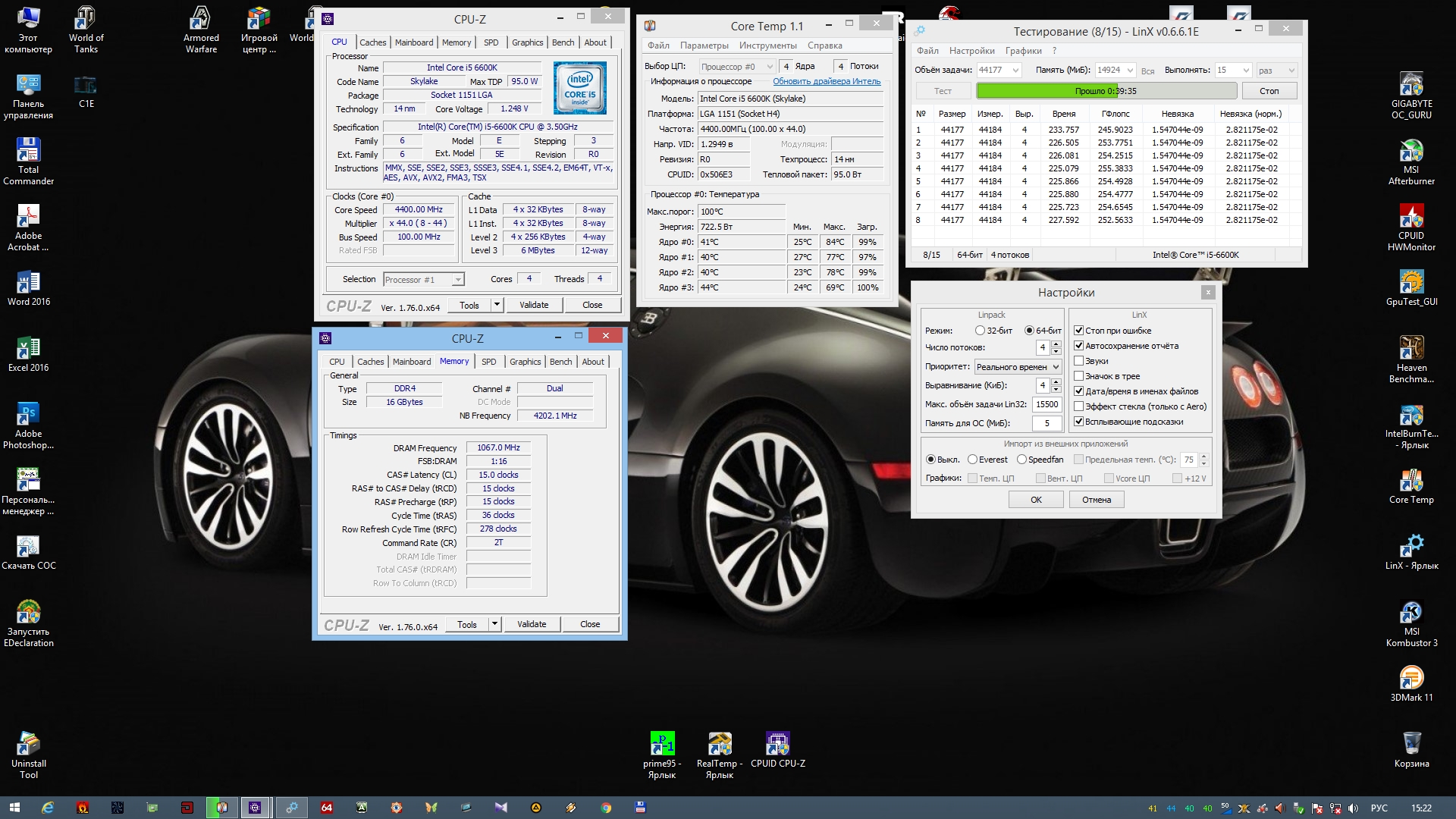Select the 32-бит mode radio button

click(x=980, y=331)
